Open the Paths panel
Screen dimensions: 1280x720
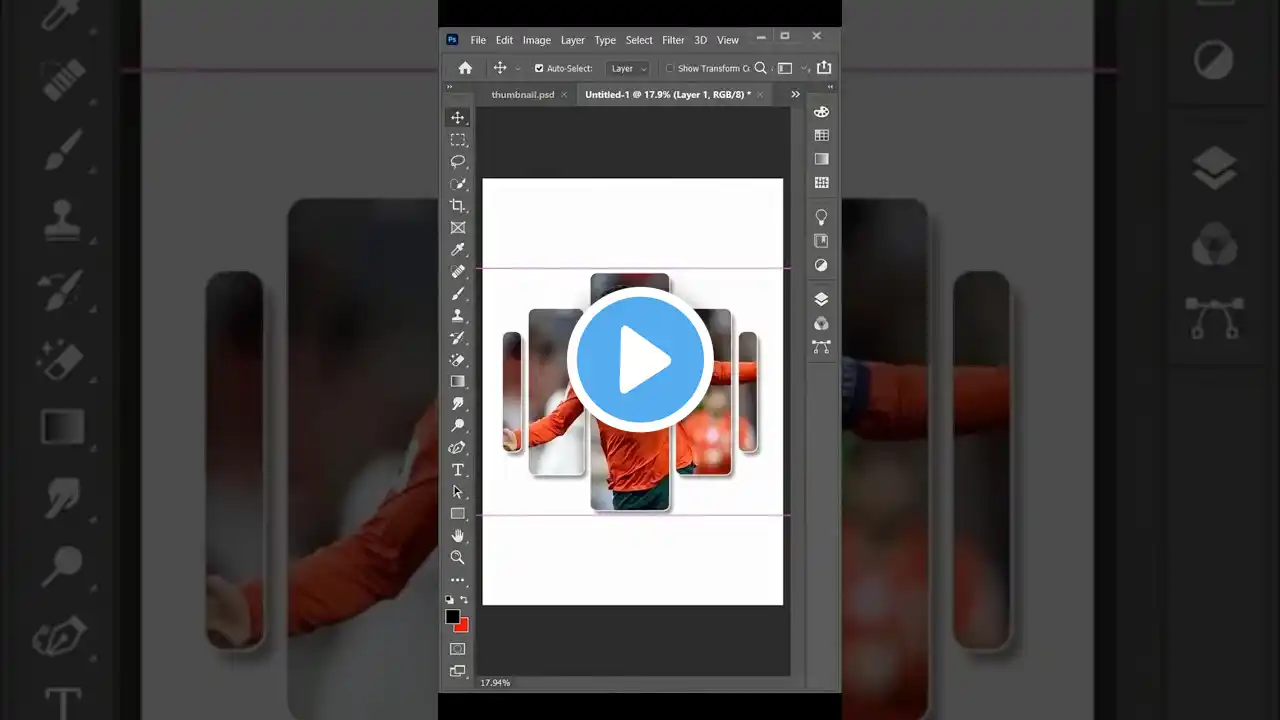822,347
